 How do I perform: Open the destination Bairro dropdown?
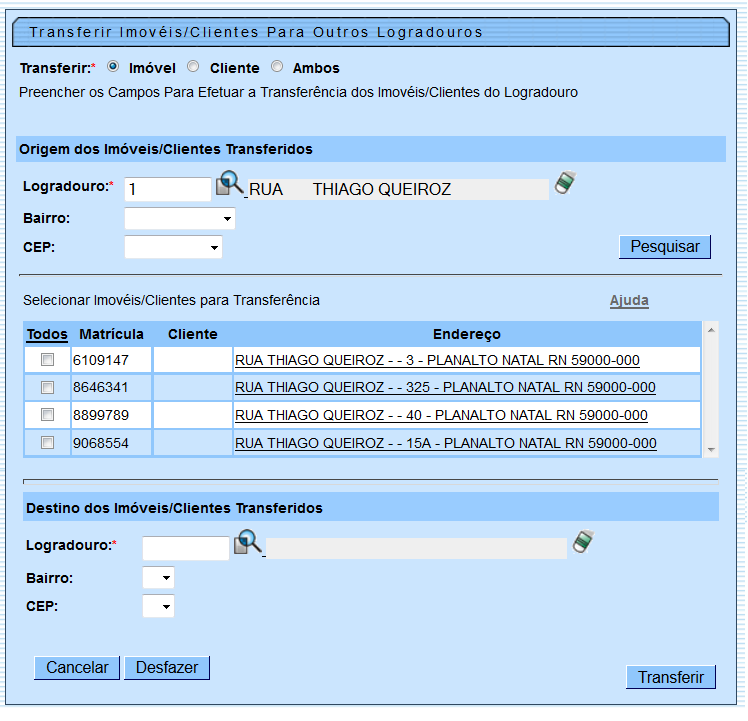[159, 578]
